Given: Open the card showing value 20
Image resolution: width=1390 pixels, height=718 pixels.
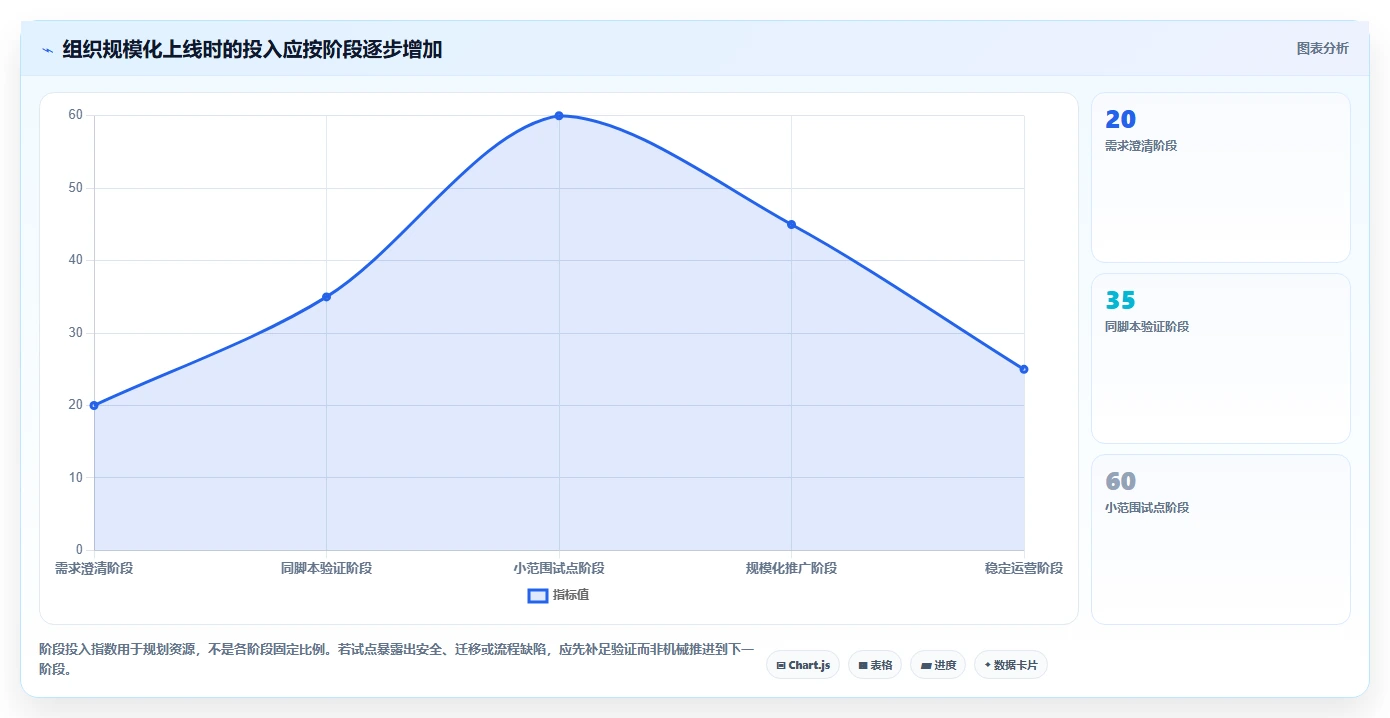Looking at the screenshot, I should (1220, 178).
